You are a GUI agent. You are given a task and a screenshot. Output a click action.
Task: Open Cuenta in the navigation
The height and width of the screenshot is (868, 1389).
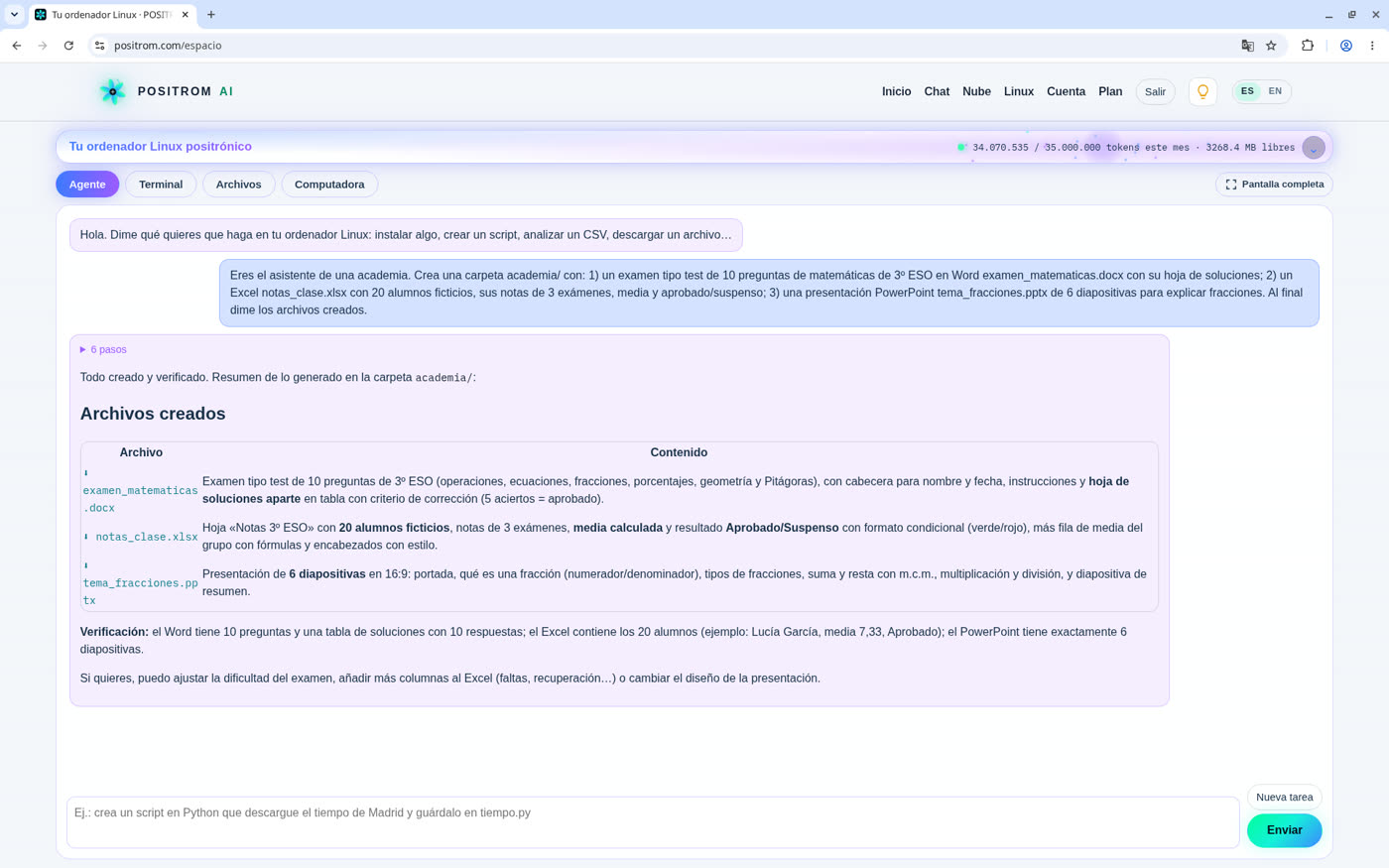(x=1066, y=91)
